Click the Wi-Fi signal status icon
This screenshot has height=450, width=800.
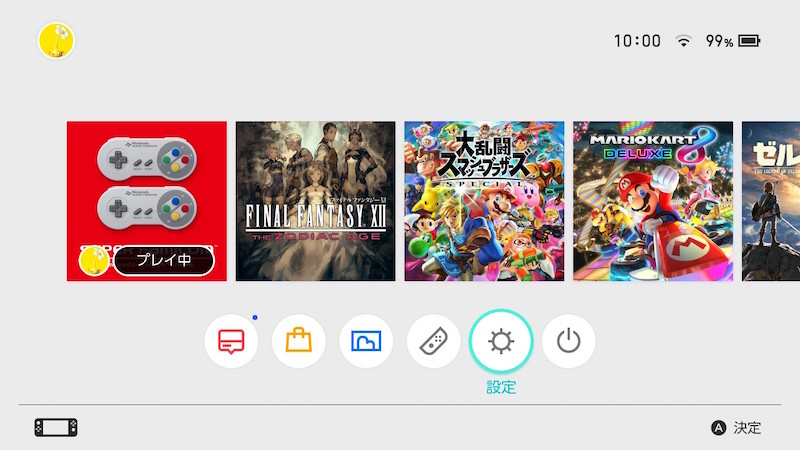(683, 41)
